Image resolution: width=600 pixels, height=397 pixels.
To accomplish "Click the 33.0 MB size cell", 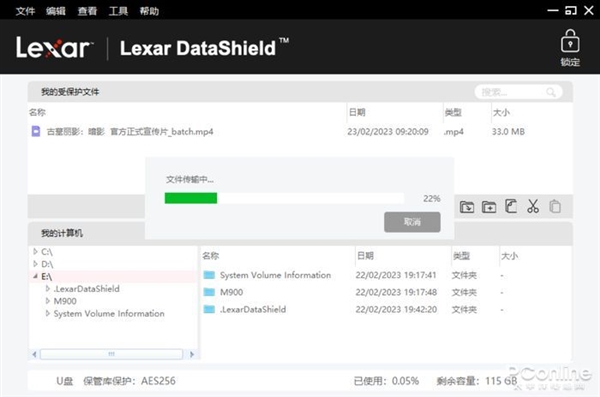I will (x=508, y=132).
